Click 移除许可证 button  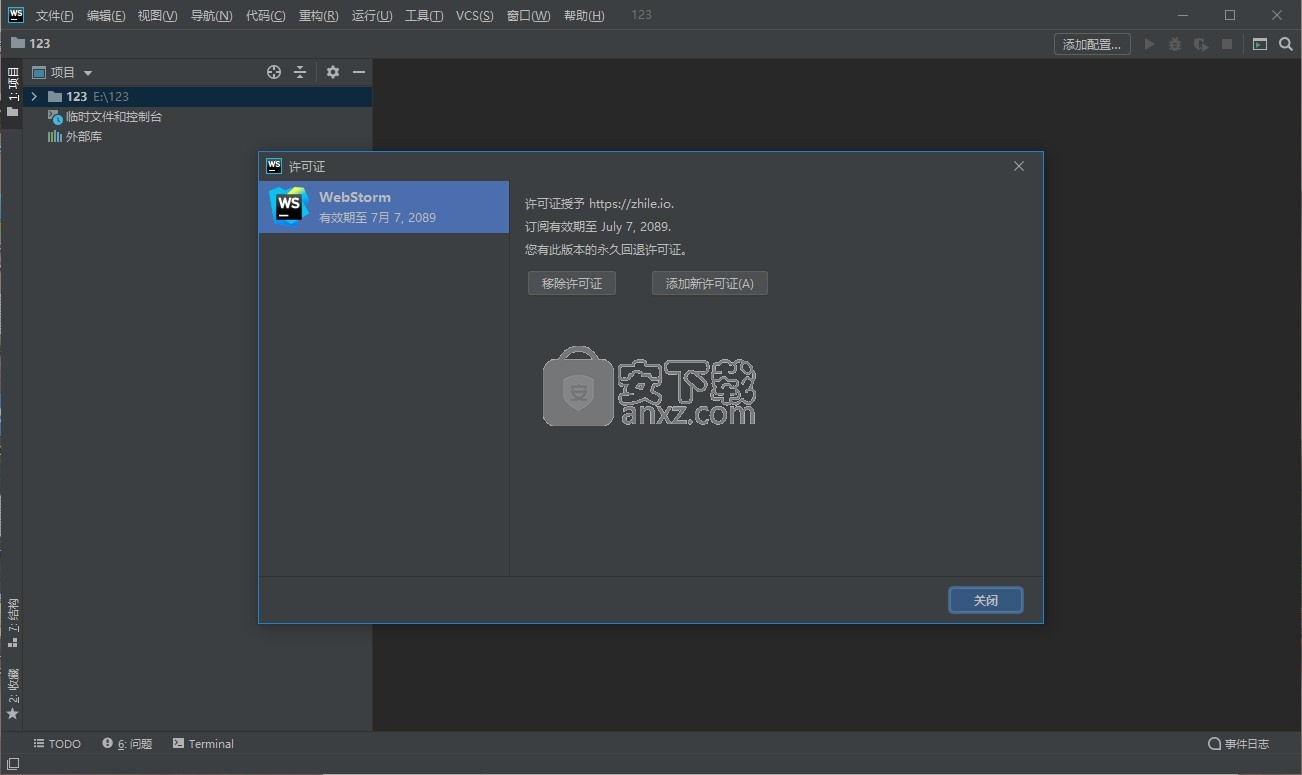coord(572,283)
